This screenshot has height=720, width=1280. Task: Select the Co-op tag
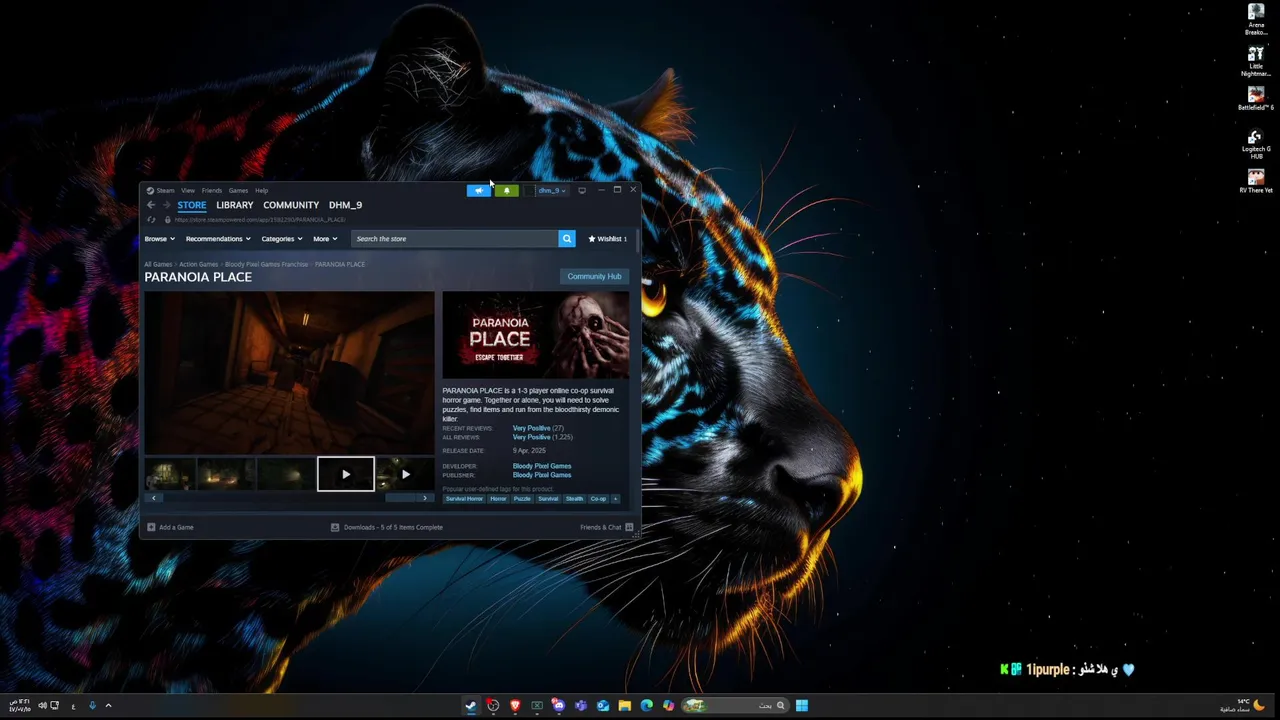[x=598, y=498]
